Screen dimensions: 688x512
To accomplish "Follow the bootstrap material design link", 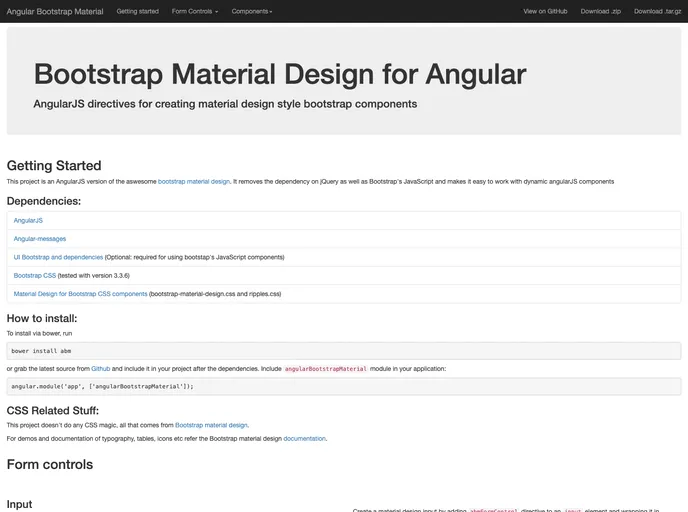I will [194, 182].
